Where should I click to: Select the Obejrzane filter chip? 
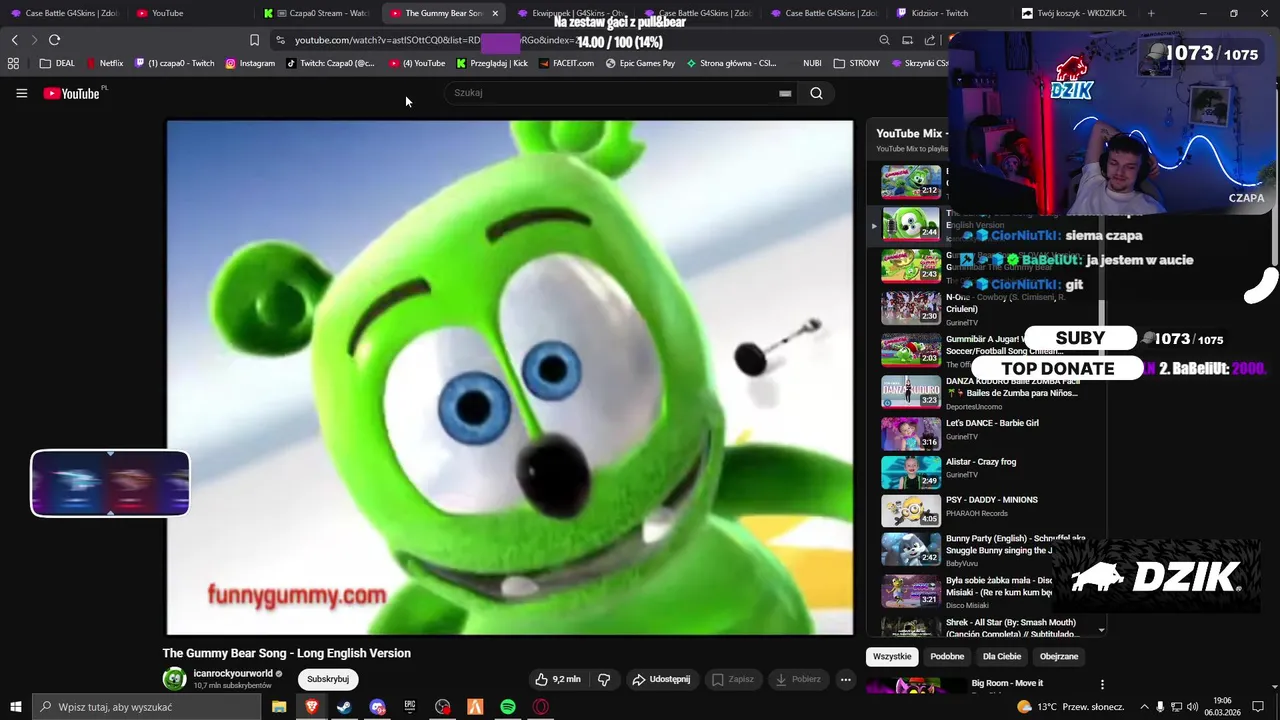click(x=1059, y=656)
